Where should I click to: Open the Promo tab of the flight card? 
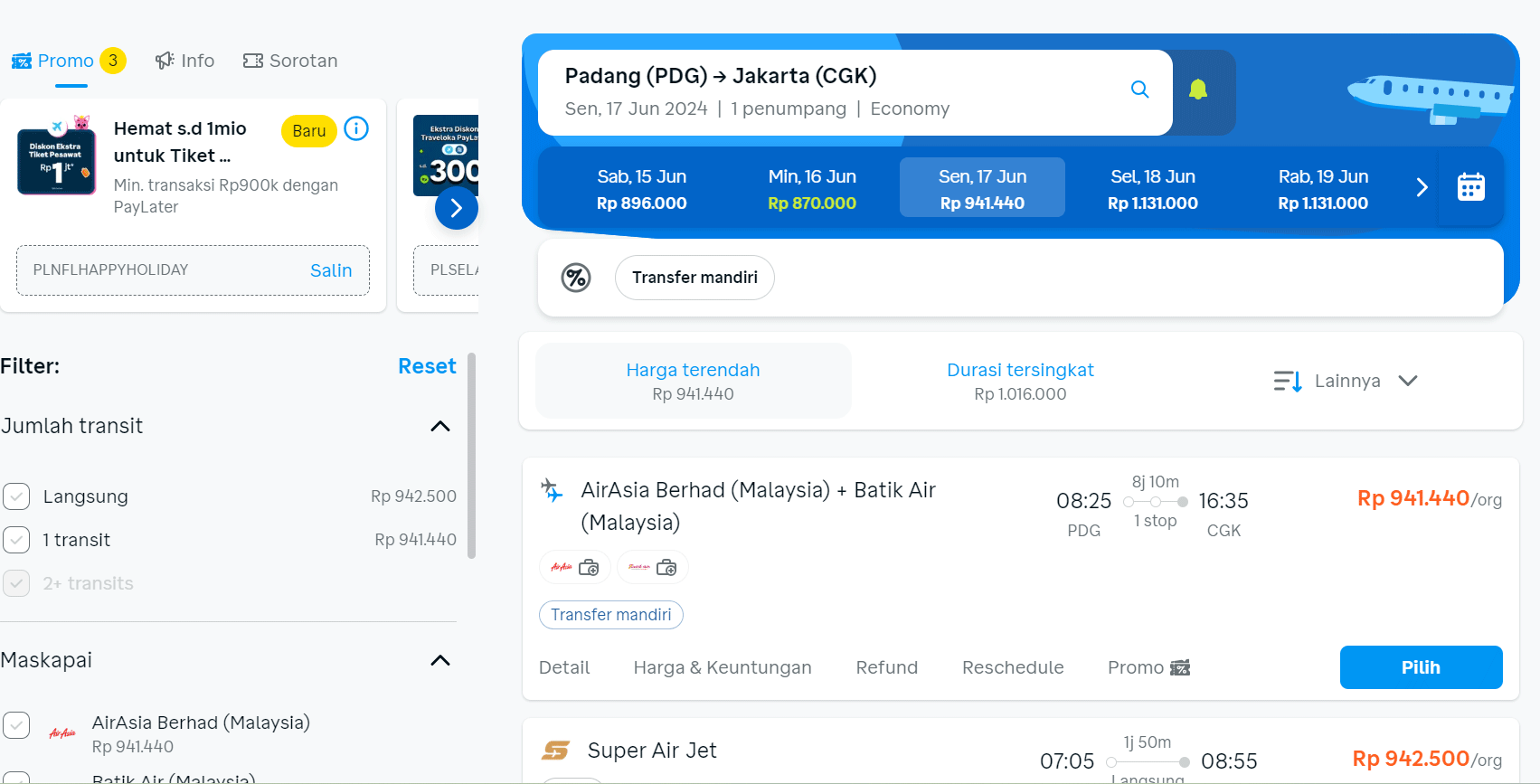coord(1148,667)
